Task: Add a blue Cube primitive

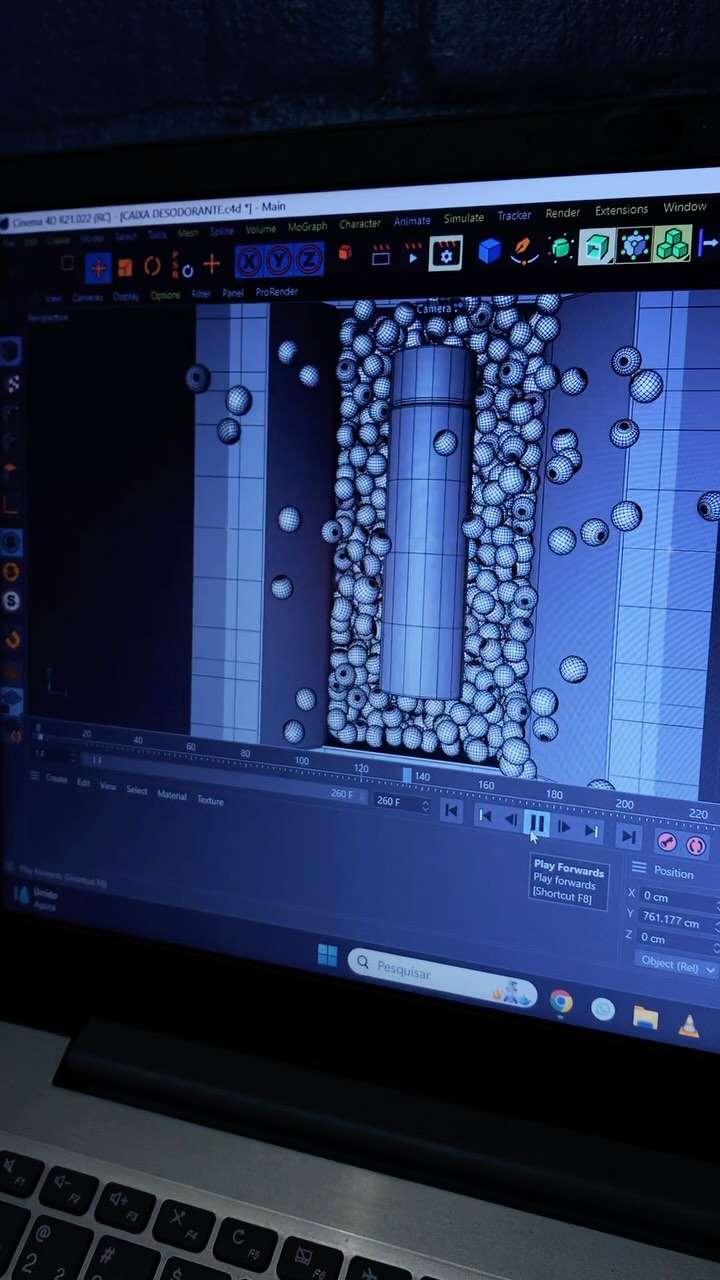Action: pos(489,250)
